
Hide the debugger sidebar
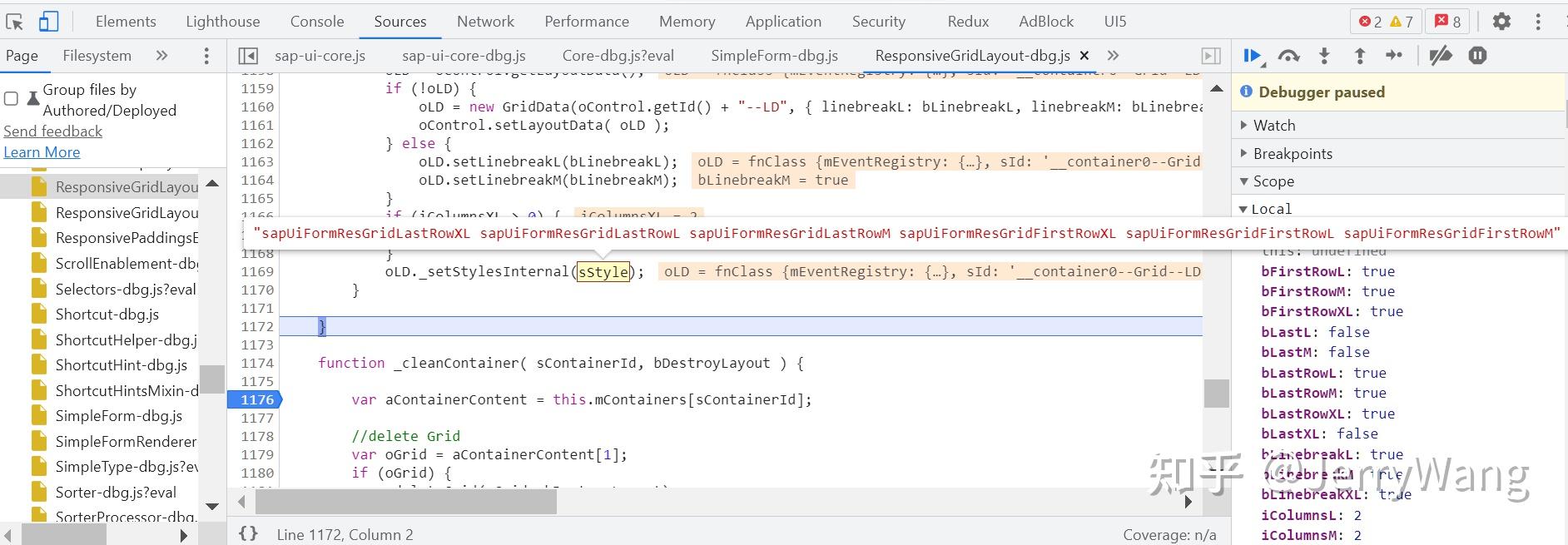[x=1211, y=56]
